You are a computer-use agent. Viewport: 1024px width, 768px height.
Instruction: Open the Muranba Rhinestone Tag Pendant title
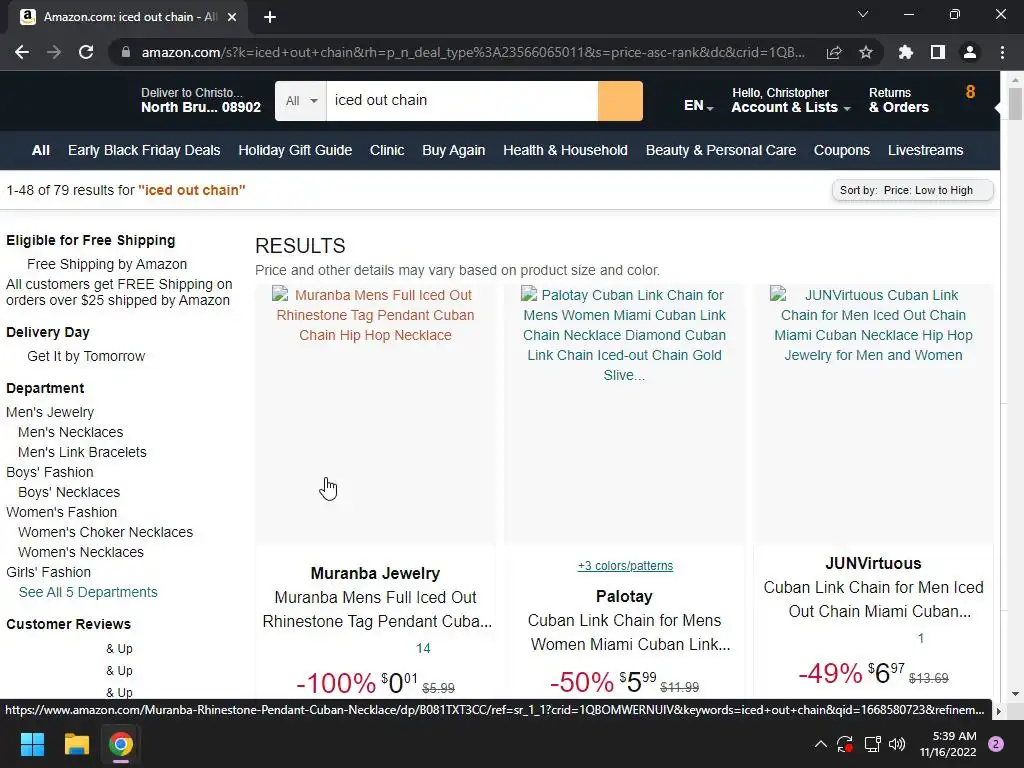tap(377, 609)
